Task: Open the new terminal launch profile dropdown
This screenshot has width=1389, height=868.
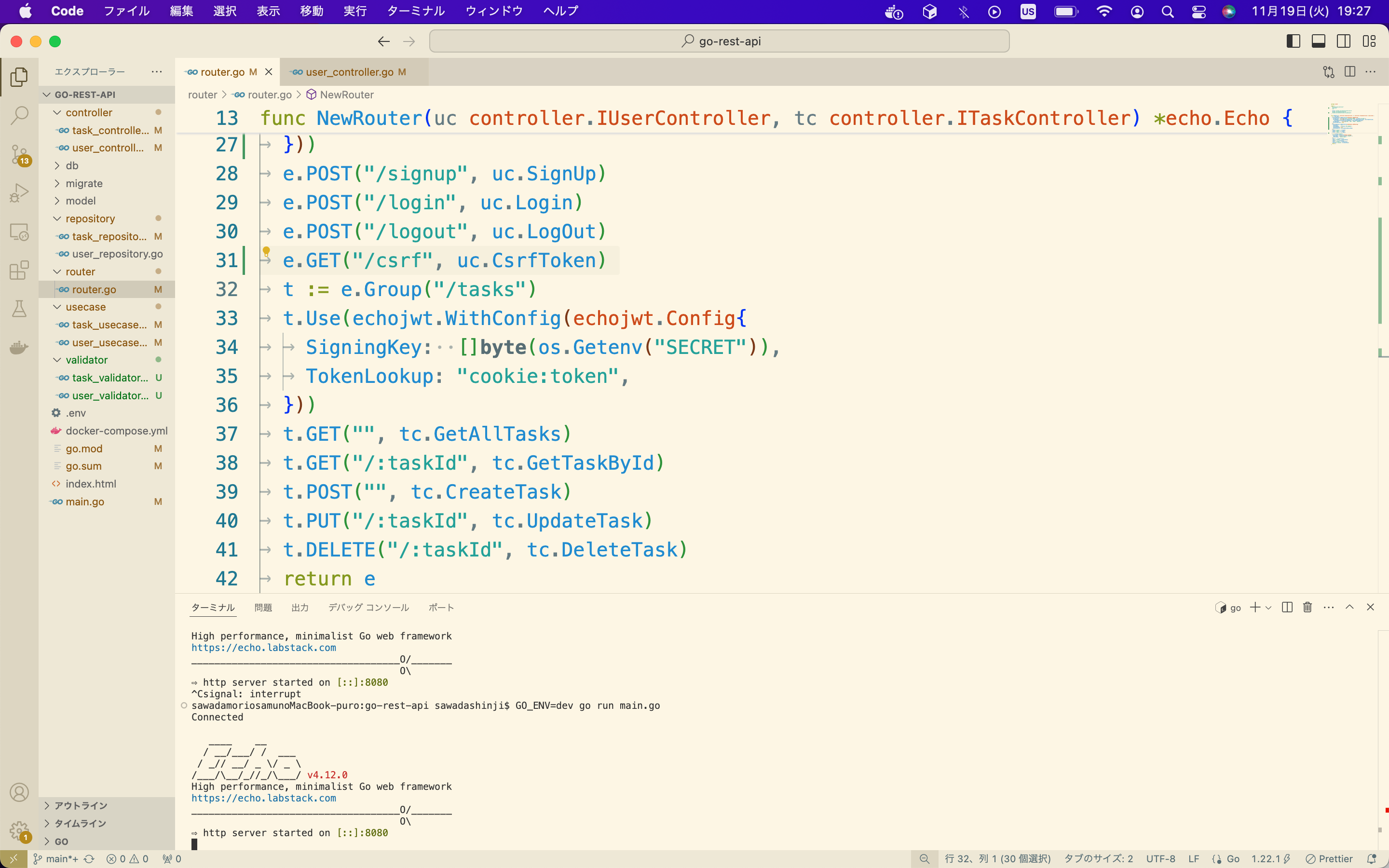Action: [1268, 608]
